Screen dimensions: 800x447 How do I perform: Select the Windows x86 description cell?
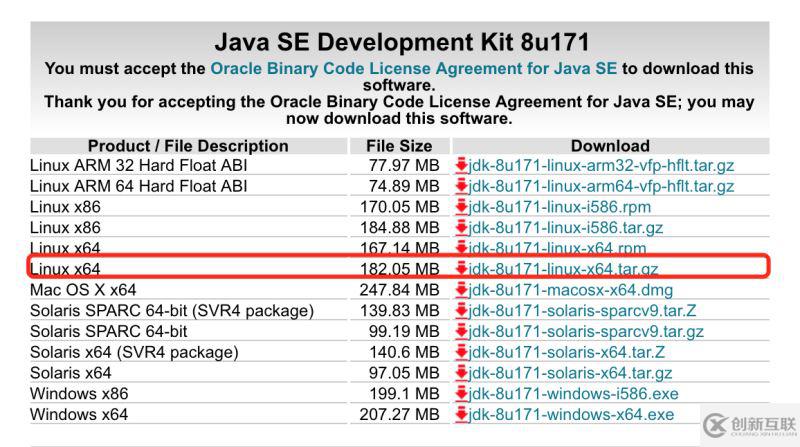tap(79, 394)
